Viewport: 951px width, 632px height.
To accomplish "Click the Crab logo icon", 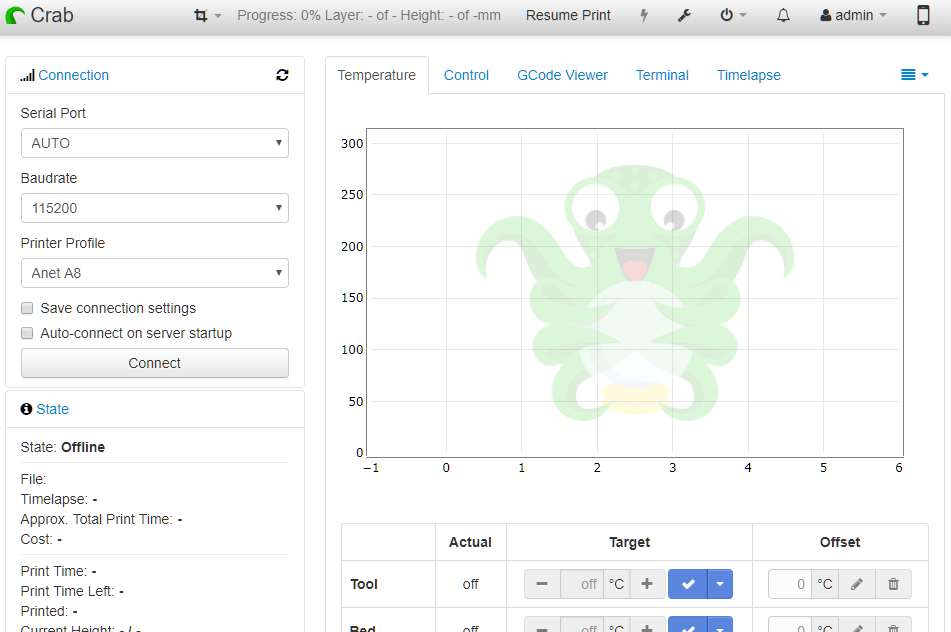I will click(x=15, y=15).
